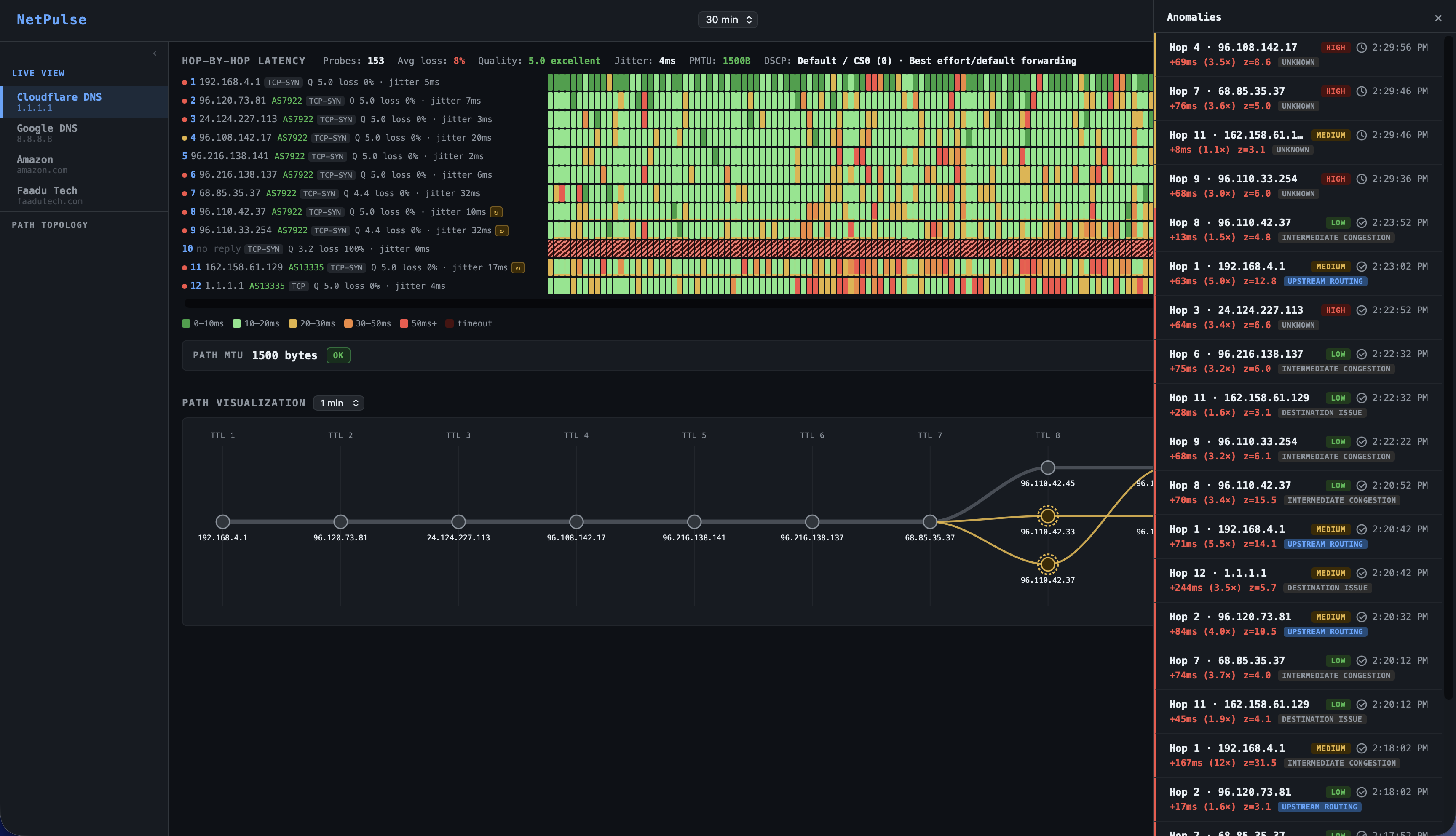Click the status dot for hop 12
The width and height of the screenshot is (1456, 836).
point(185,286)
